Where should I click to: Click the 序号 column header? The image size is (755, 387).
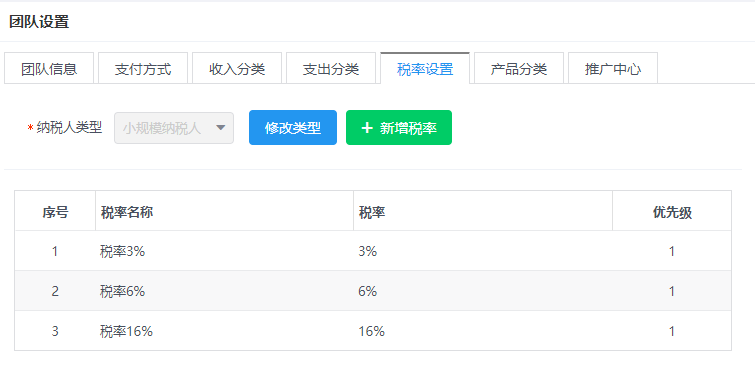tap(55, 211)
